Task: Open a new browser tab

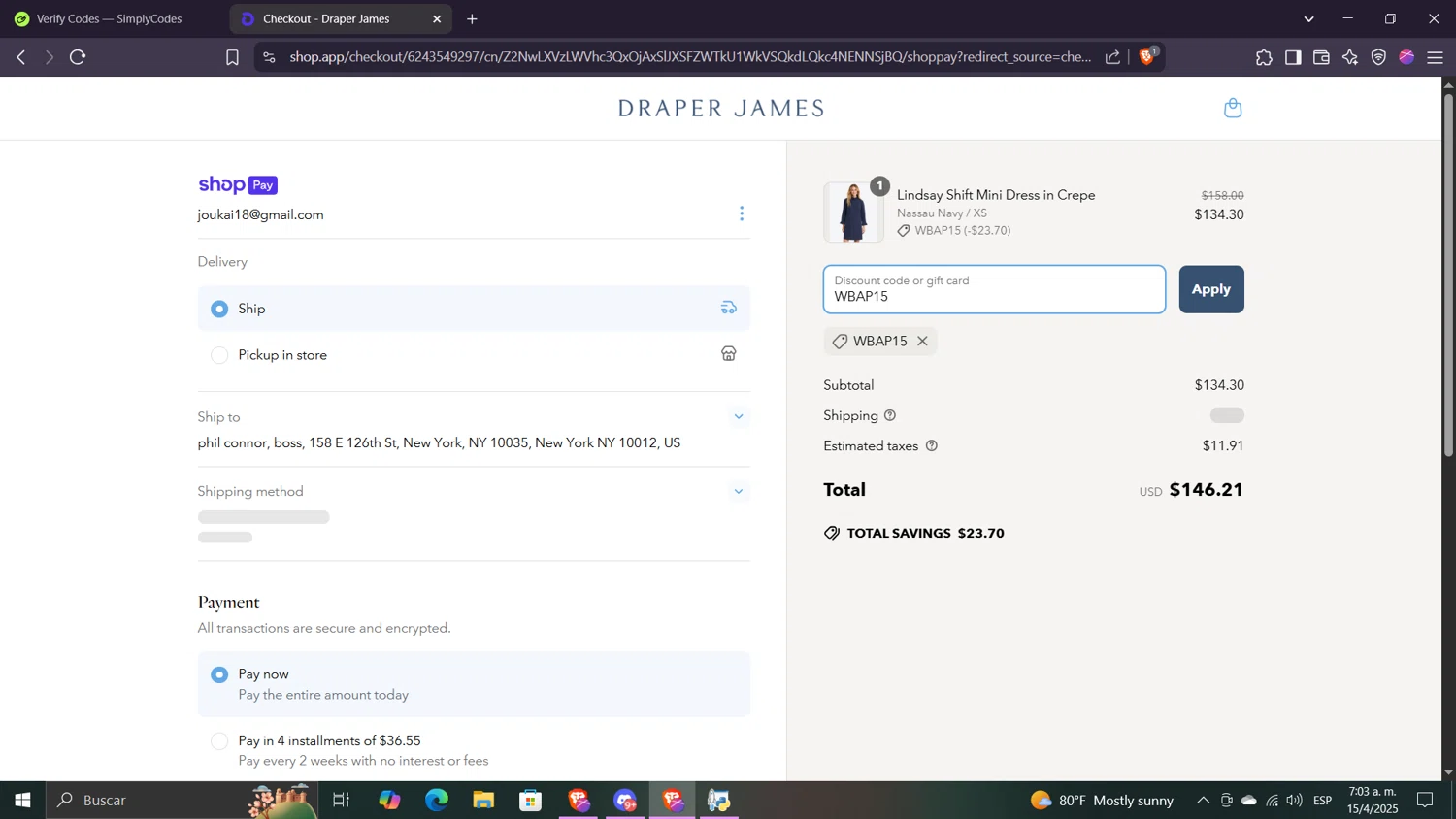Action: (x=472, y=18)
